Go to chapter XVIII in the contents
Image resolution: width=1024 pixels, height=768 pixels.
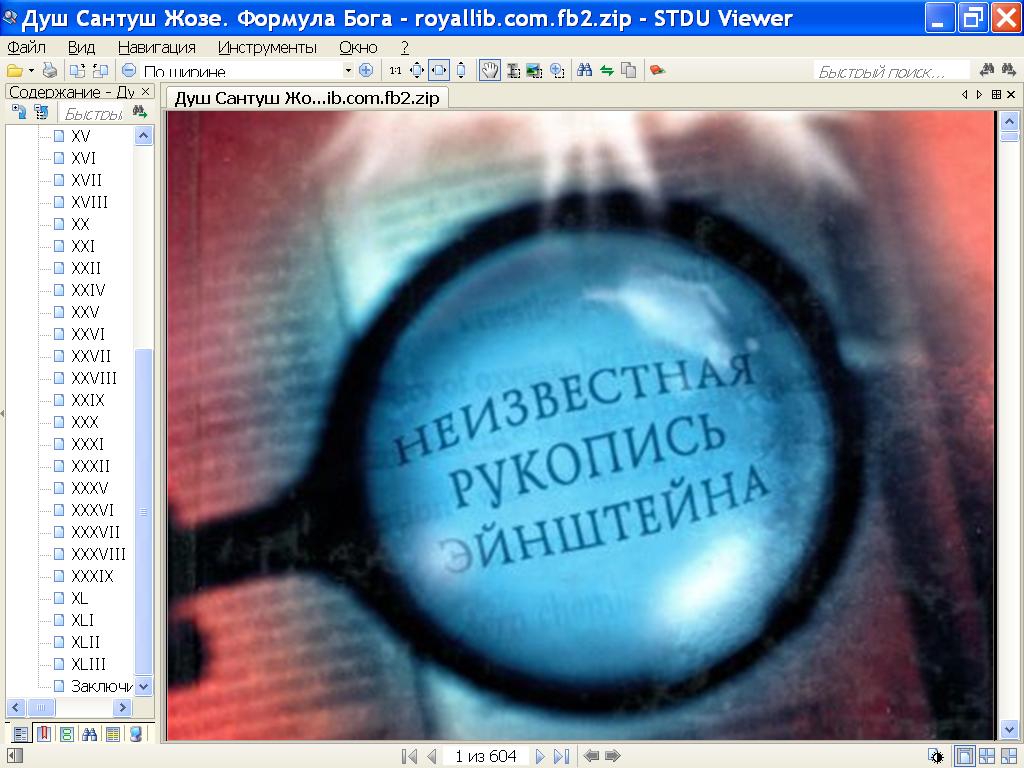click(89, 202)
